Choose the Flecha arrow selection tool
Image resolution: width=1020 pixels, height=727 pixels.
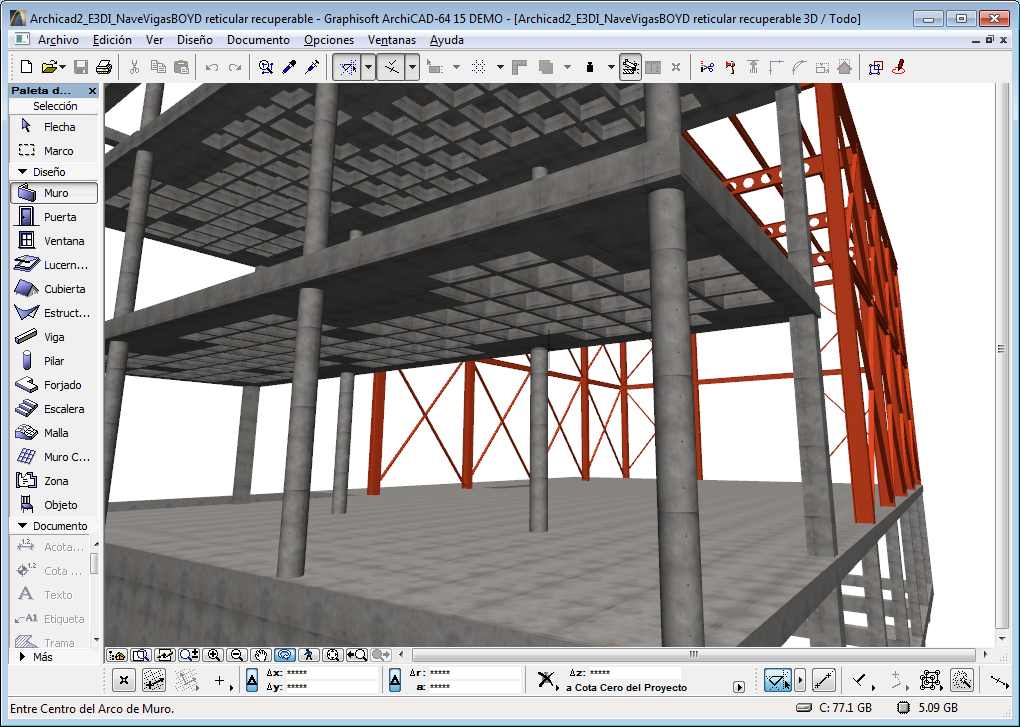pos(54,127)
